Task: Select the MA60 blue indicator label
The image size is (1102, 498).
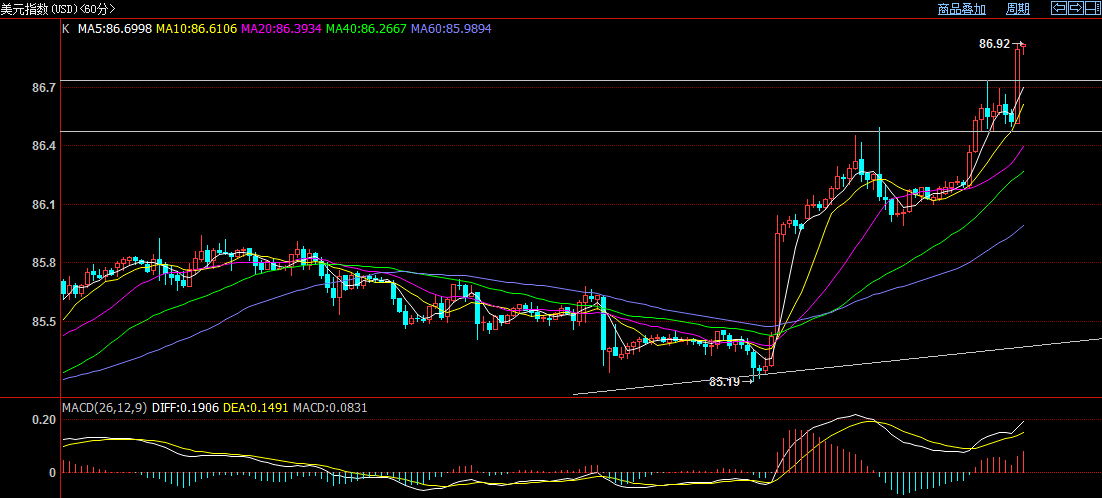Action: click(x=451, y=29)
